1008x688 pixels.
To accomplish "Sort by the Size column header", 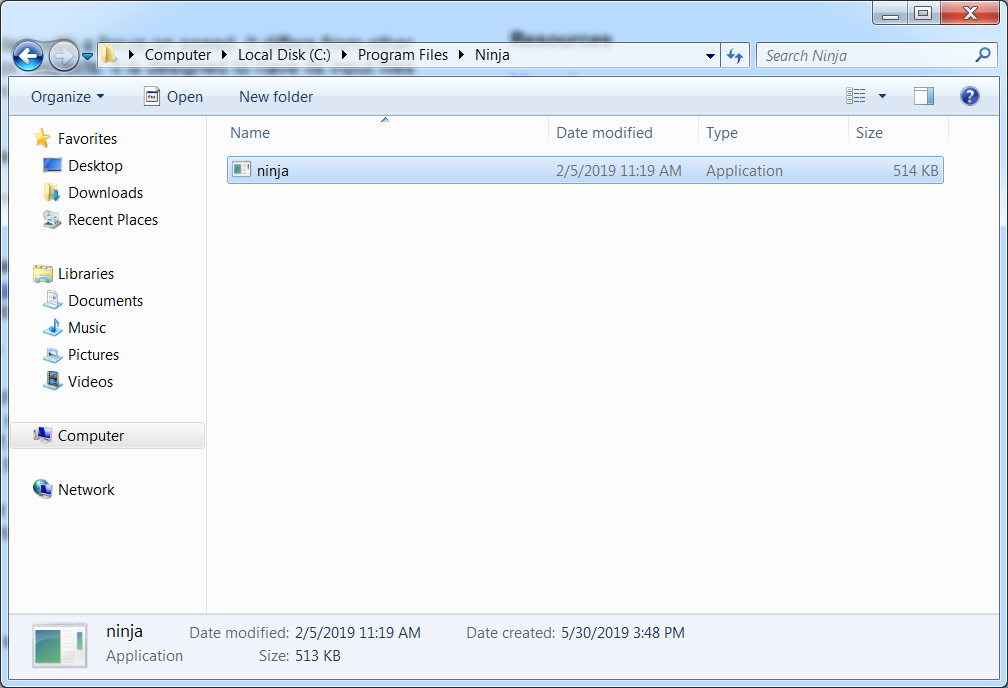I will pos(869,133).
